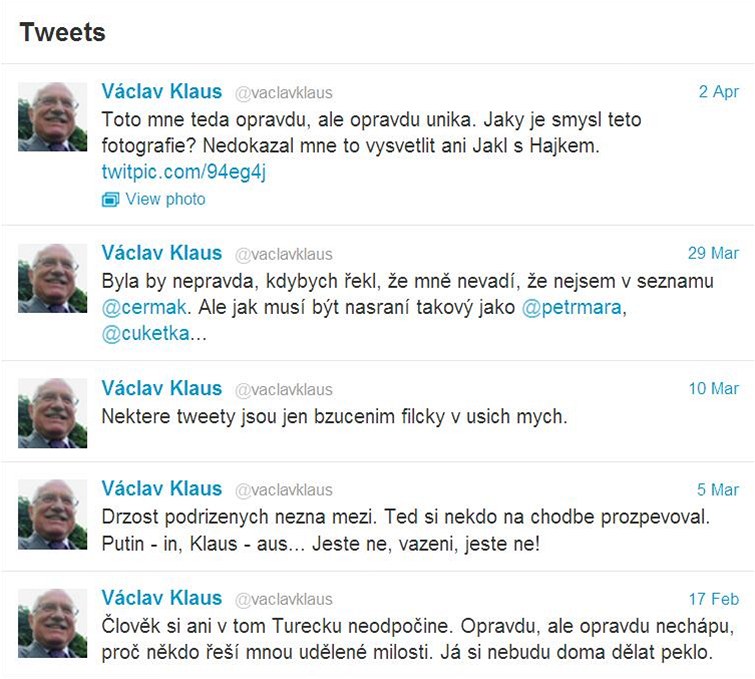This screenshot has height=679, width=755.
Task: Open the 17 Feb timestamp link
Action: (714, 599)
